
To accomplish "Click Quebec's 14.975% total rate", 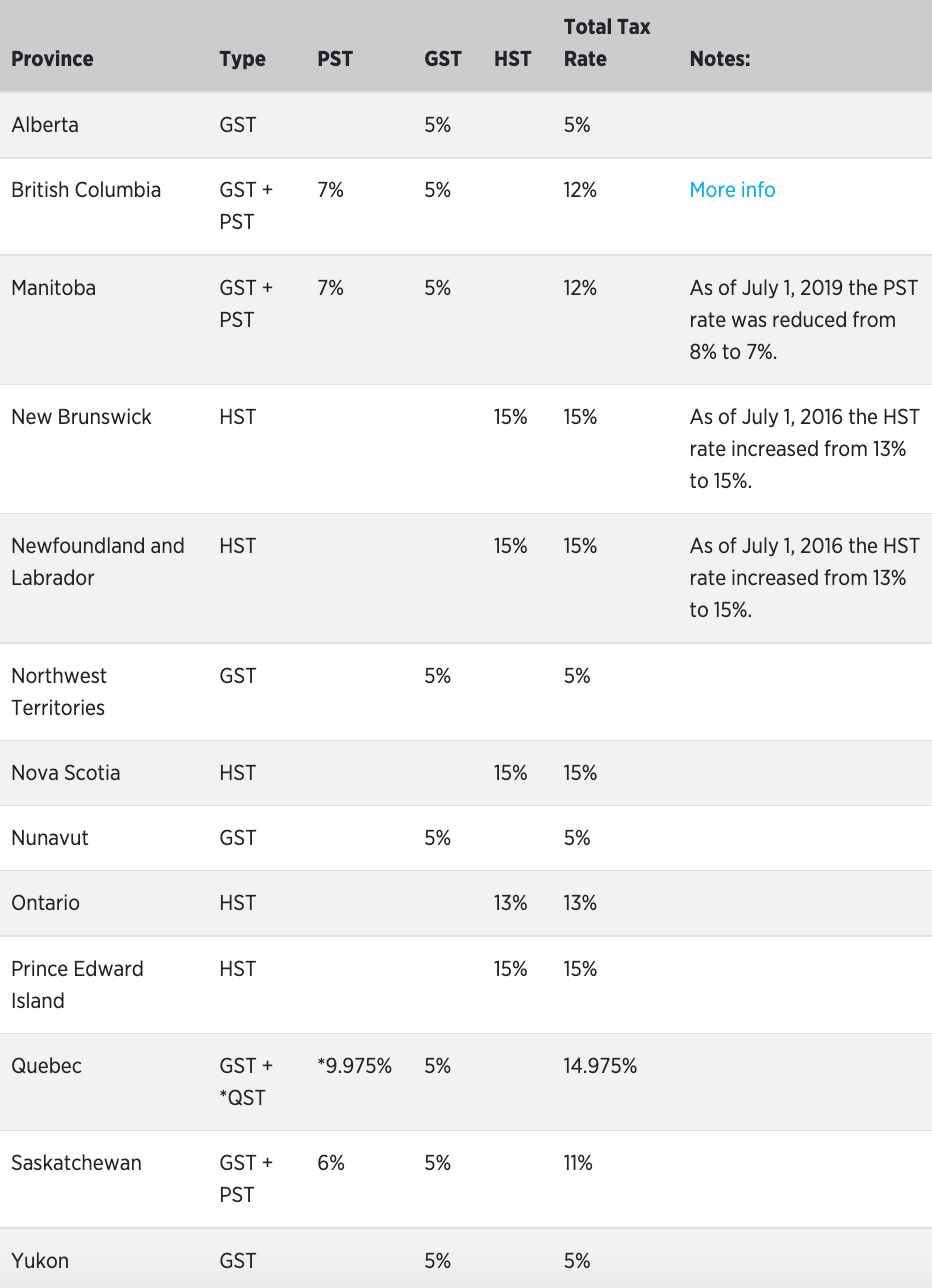I will [600, 1066].
